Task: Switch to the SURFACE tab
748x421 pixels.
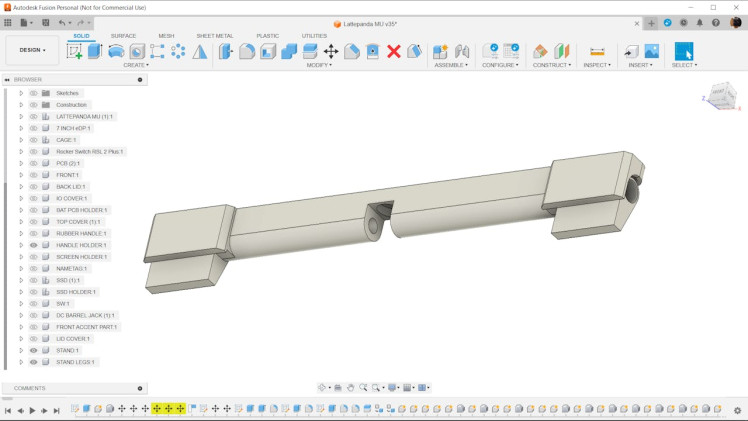Action: tap(123, 36)
